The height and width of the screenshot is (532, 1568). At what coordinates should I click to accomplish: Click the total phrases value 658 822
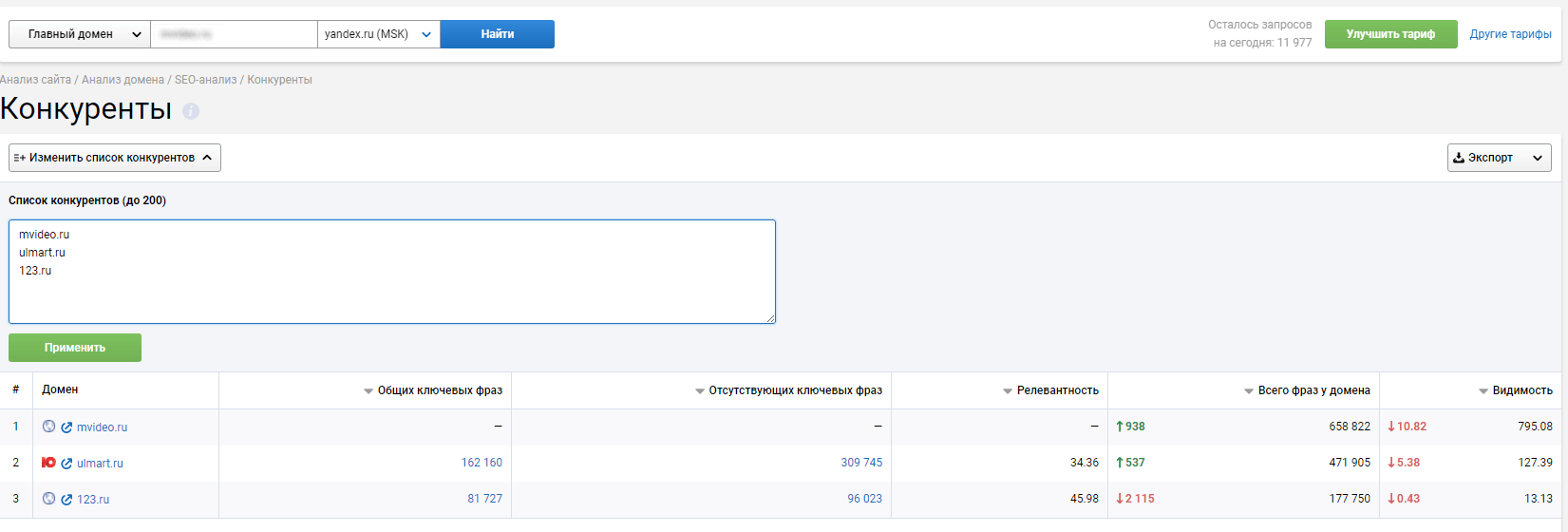[x=1350, y=427]
